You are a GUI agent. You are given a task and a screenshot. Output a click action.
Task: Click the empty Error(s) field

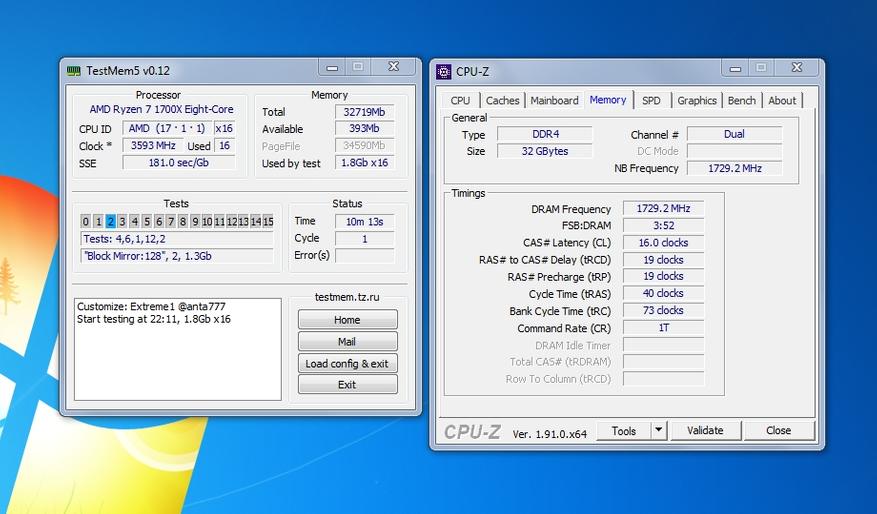point(364,256)
